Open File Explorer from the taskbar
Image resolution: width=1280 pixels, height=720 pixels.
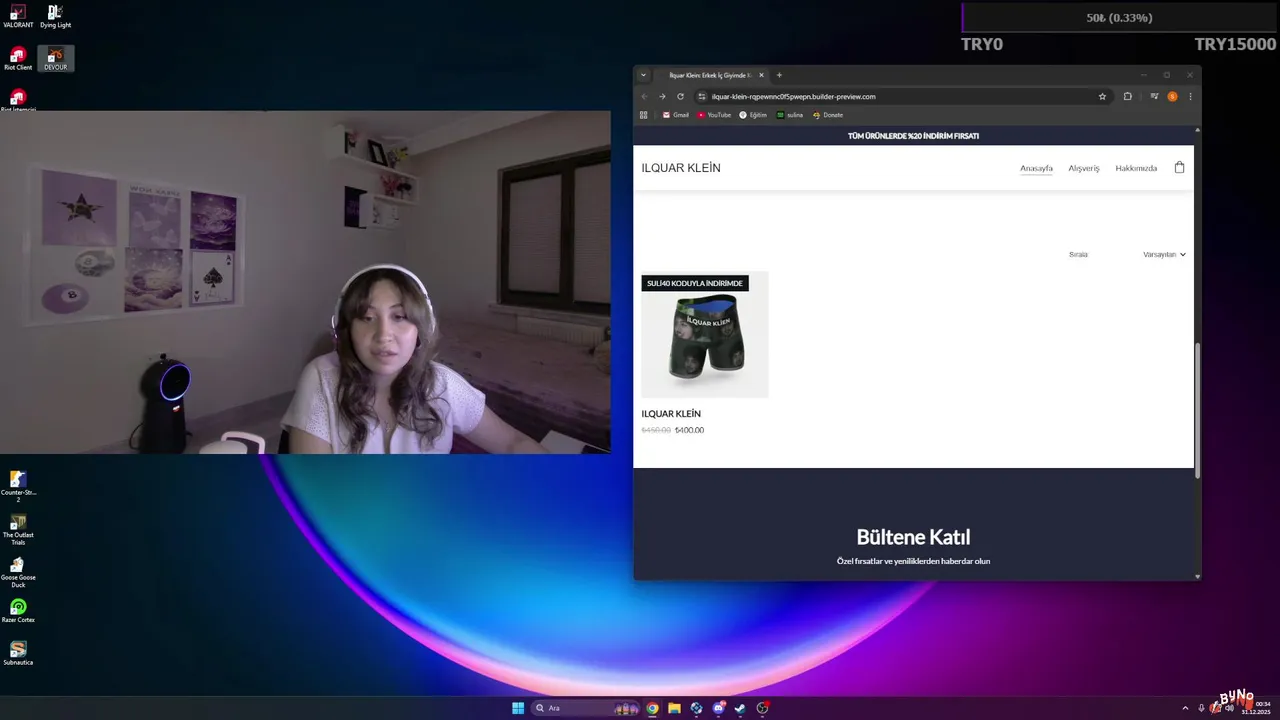pos(674,708)
